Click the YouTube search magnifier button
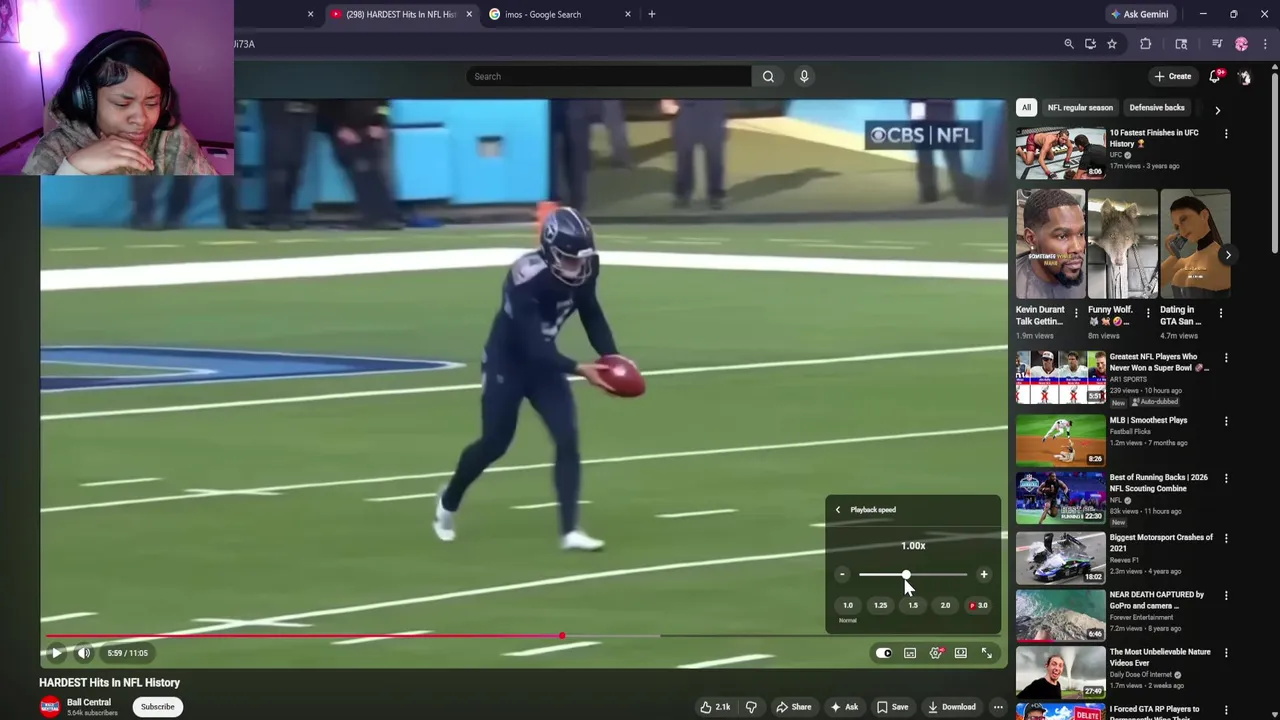Image resolution: width=1280 pixels, height=720 pixels. point(768,76)
